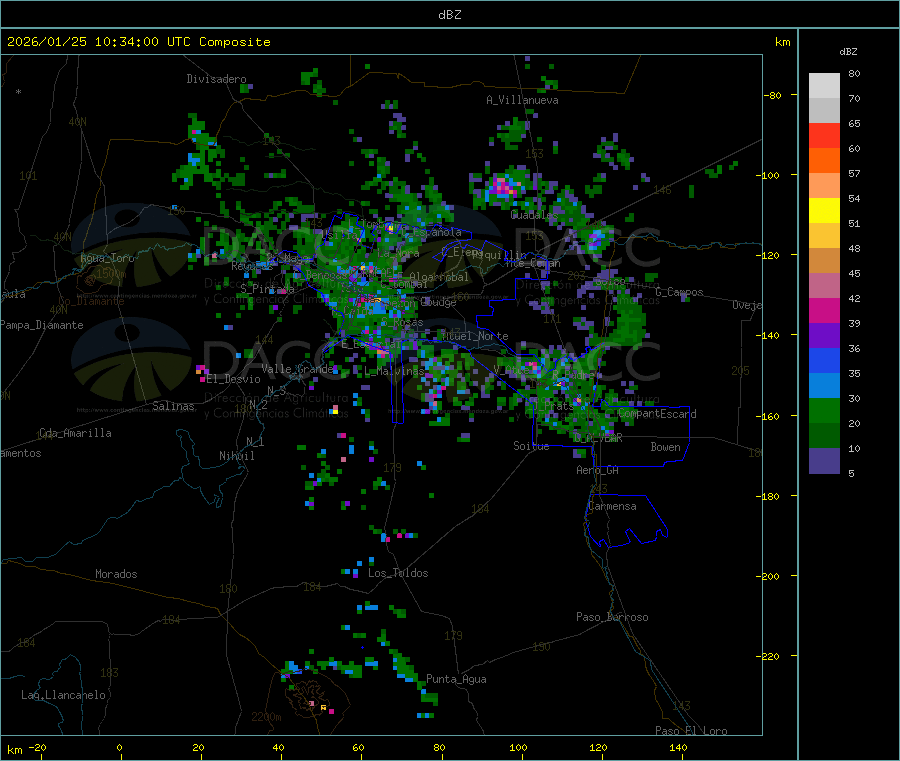Select the 'Guadales' location label
900x761 pixels.
pos(534,215)
